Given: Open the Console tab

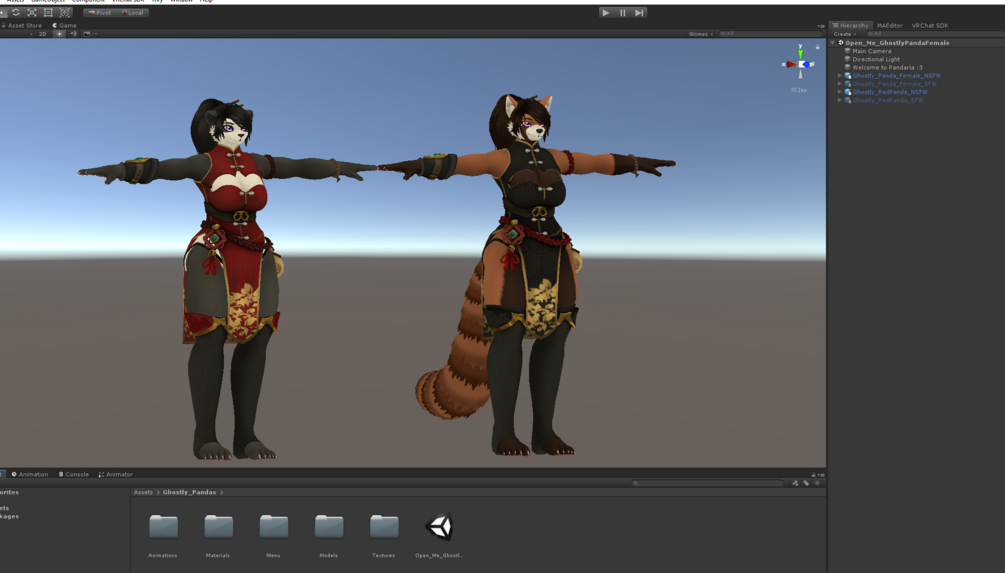Looking at the screenshot, I should point(74,474).
